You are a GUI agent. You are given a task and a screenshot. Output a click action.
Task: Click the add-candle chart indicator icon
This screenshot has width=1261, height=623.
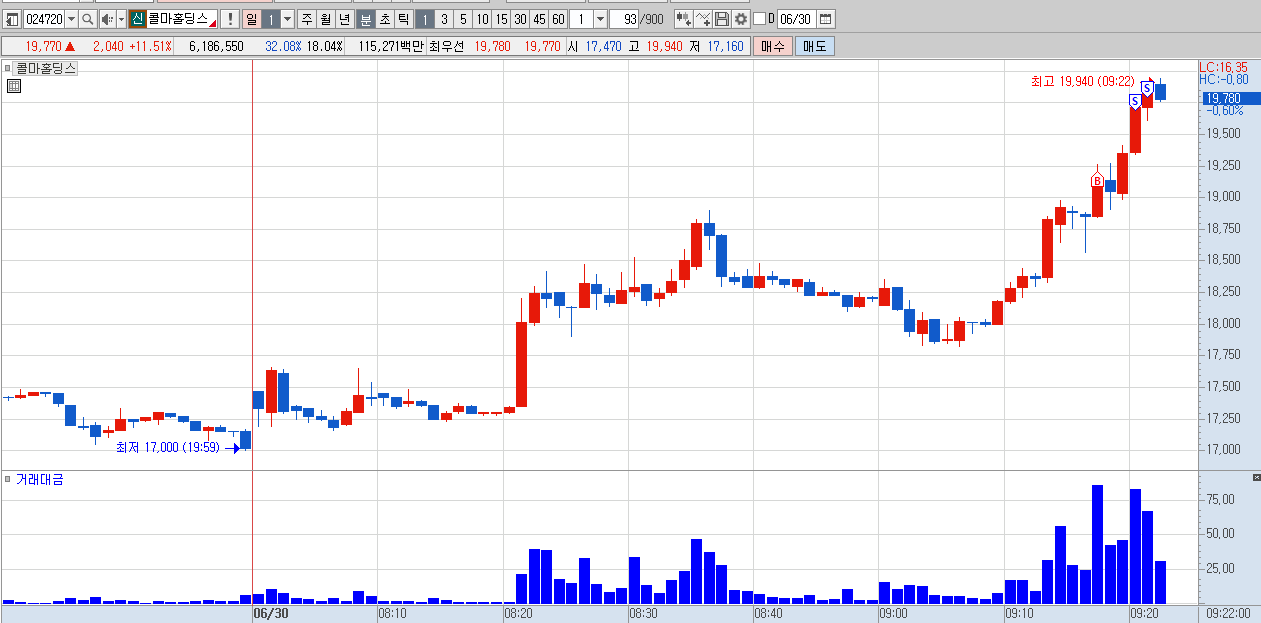pos(683,19)
